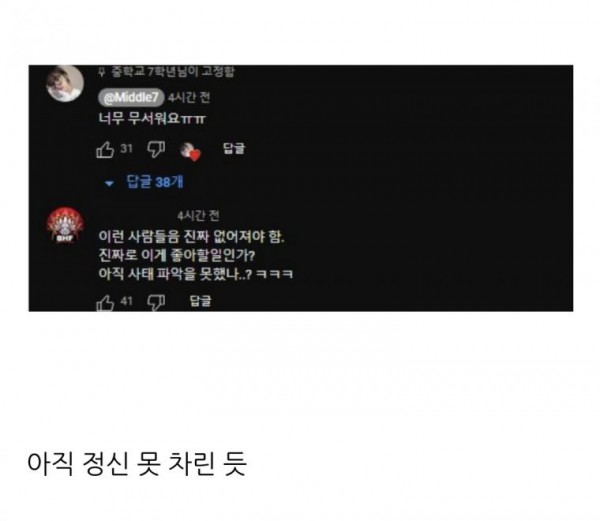This screenshot has height=521, width=600.
Task: Reply to @Middle7 via 답글 button
Action: [x=234, y=148]
